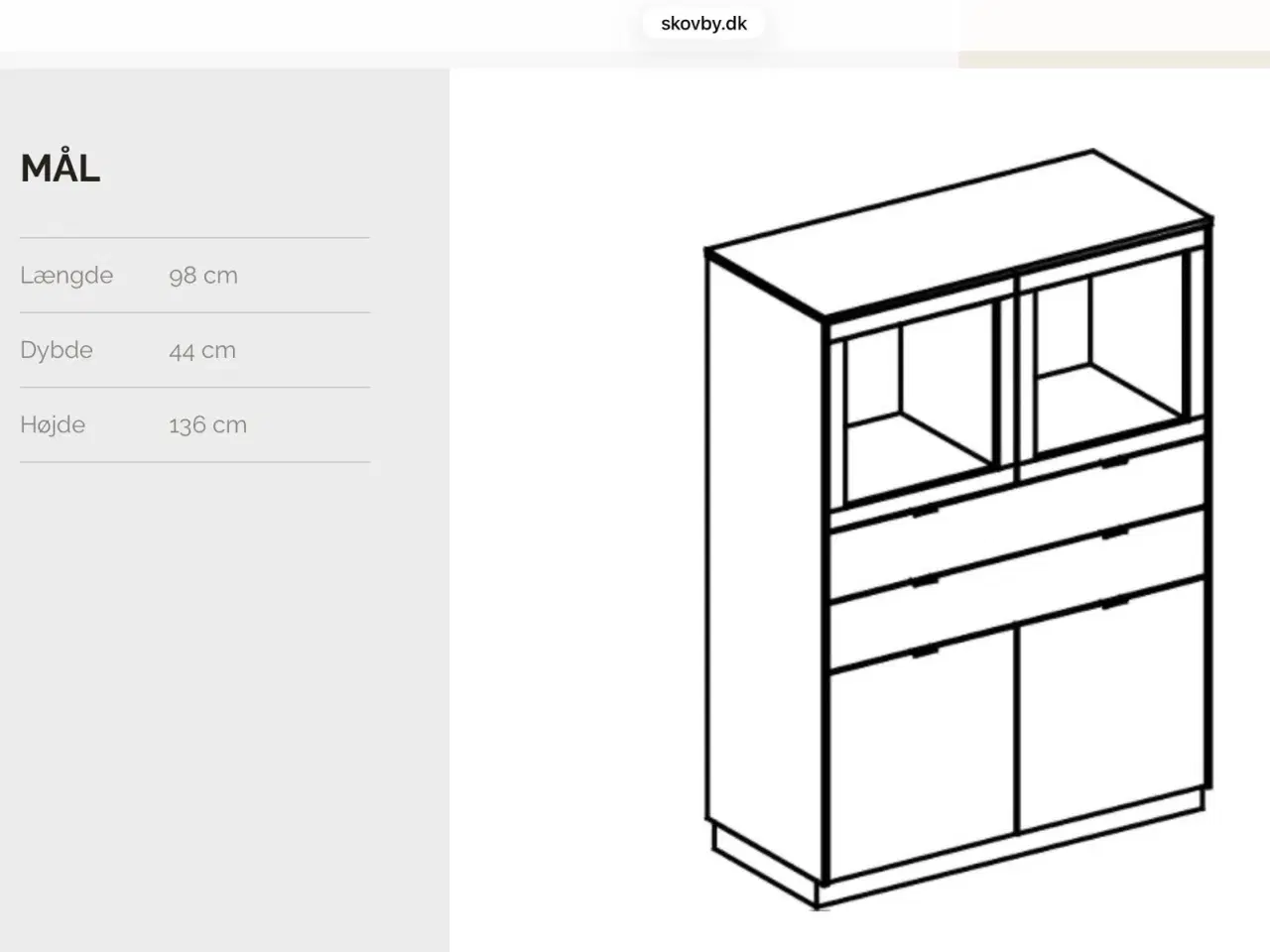This screenshot has width=1270, height=952.
Task: Select the Højde label
Action: tap(53, 424)
